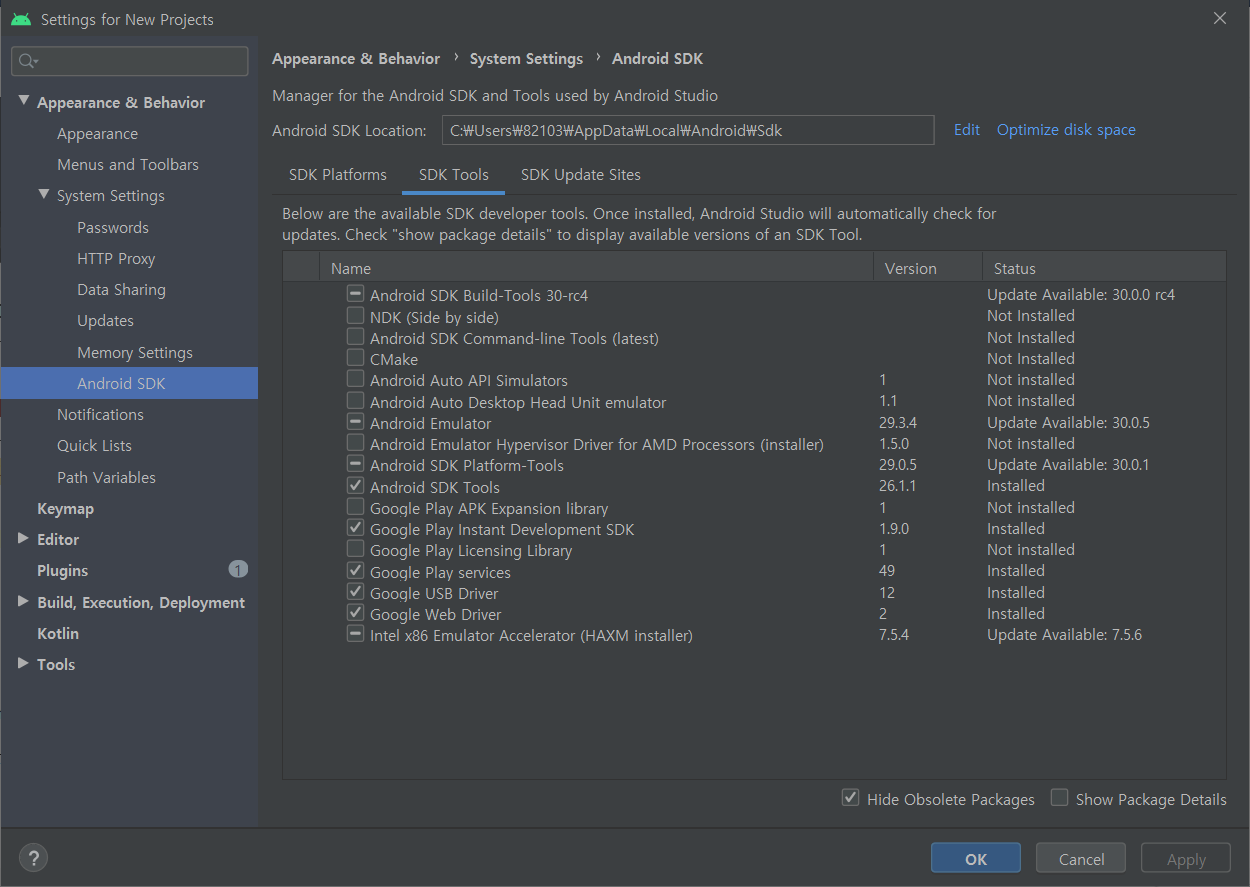Open Memory Settings page
The width and height of the screenshot is (1250, 887).
pos(135,352)
